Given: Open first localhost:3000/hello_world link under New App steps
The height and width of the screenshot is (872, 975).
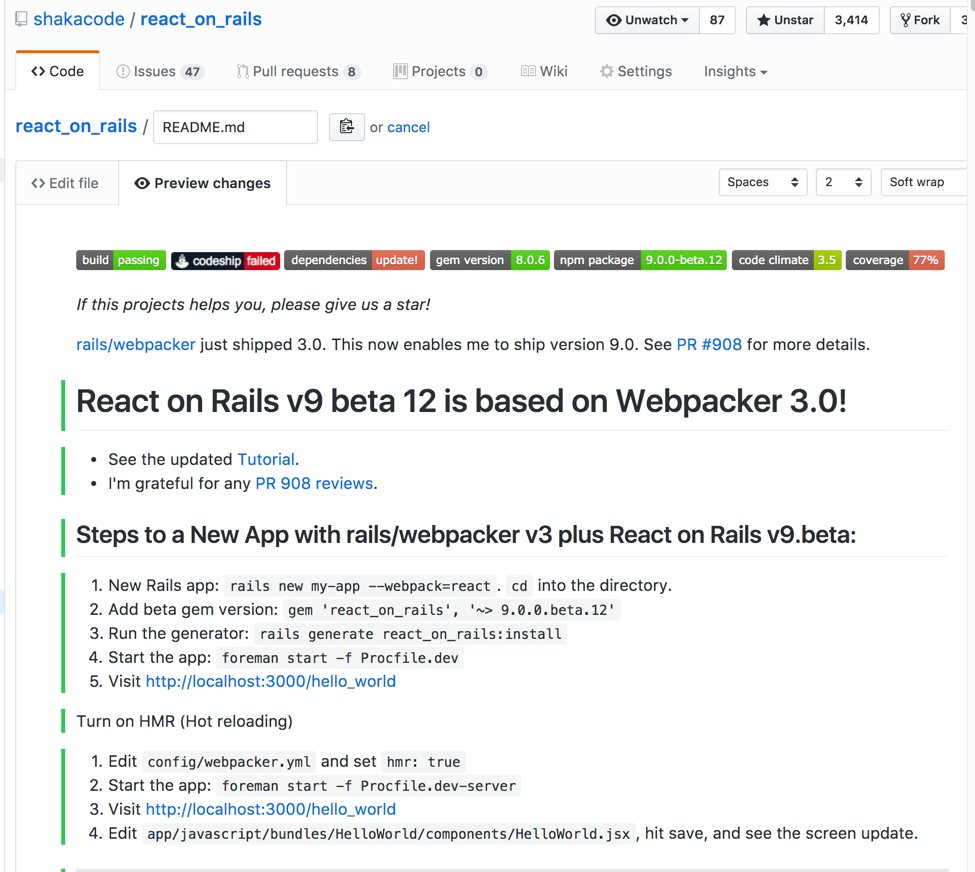Looking at the screenshot, I should coord(270,681).
